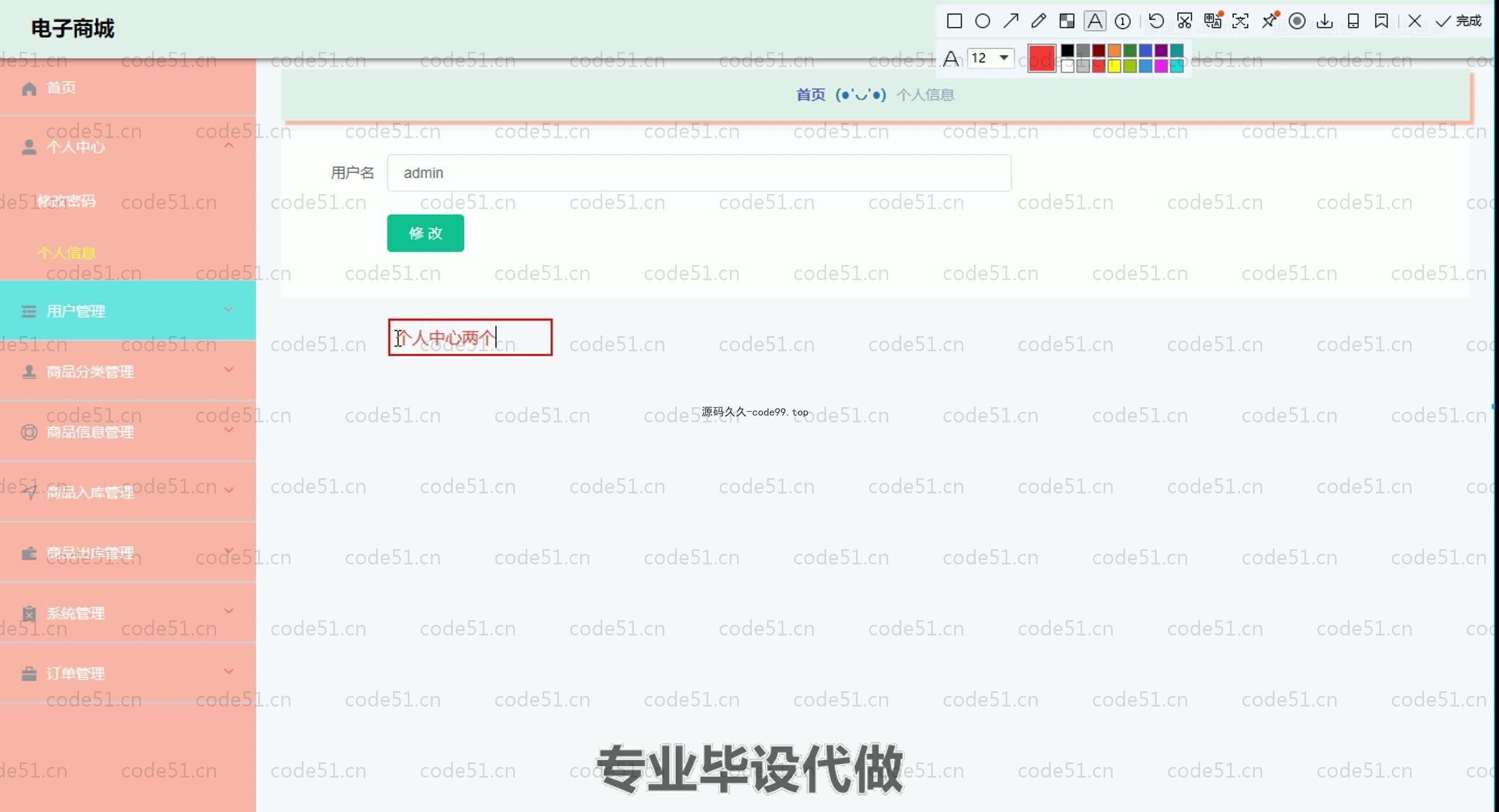Select the rectangle annotation tool
This screenshot has width=1499, height=812.
click(x=954, y=21)
